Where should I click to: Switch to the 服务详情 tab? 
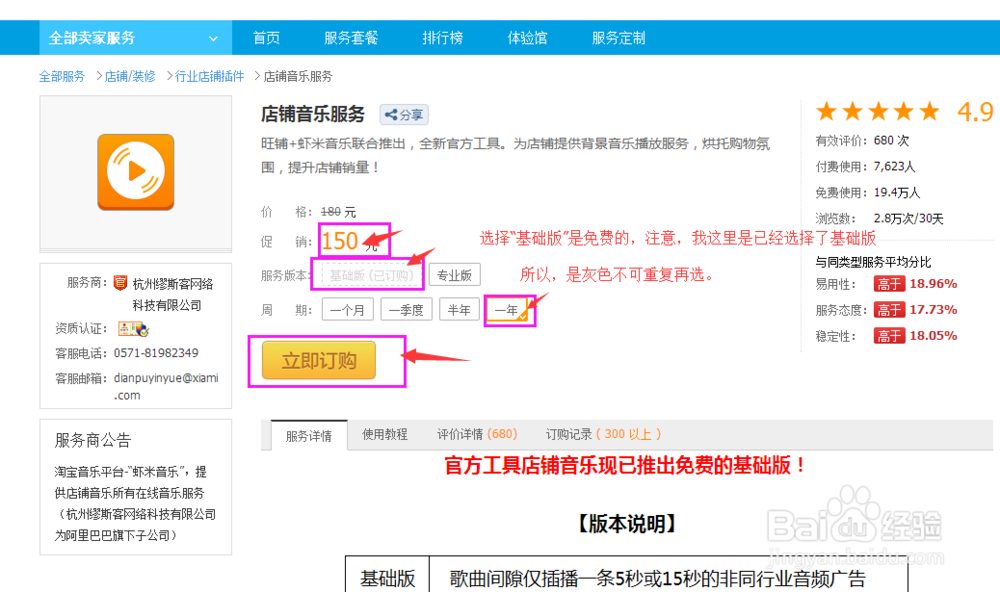click(x=309, y=436)
